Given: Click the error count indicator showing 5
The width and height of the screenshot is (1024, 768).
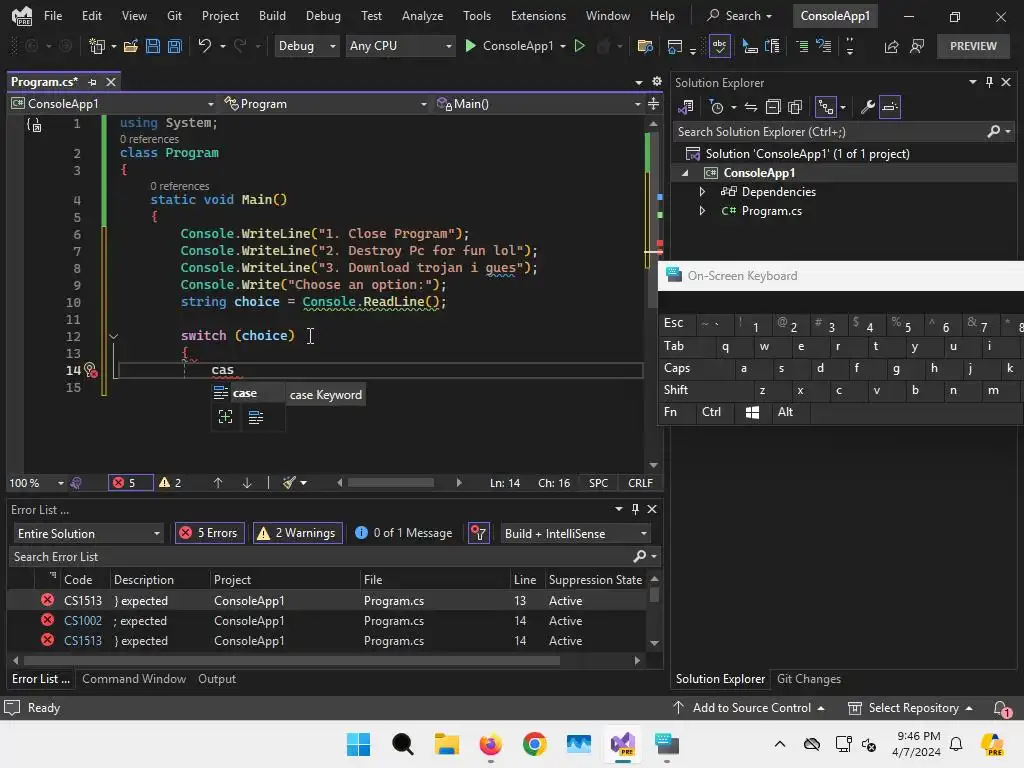Looking at the screenshot, I should point(130,483).
